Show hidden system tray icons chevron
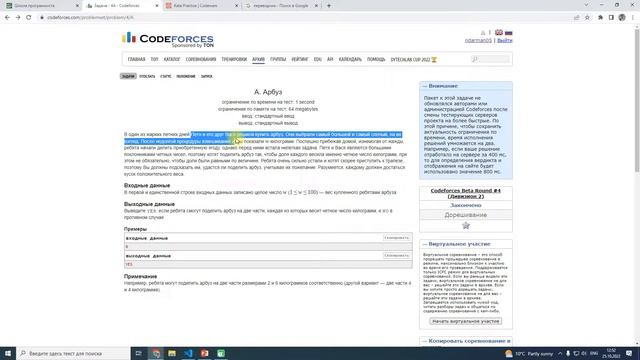 (560, 353)
